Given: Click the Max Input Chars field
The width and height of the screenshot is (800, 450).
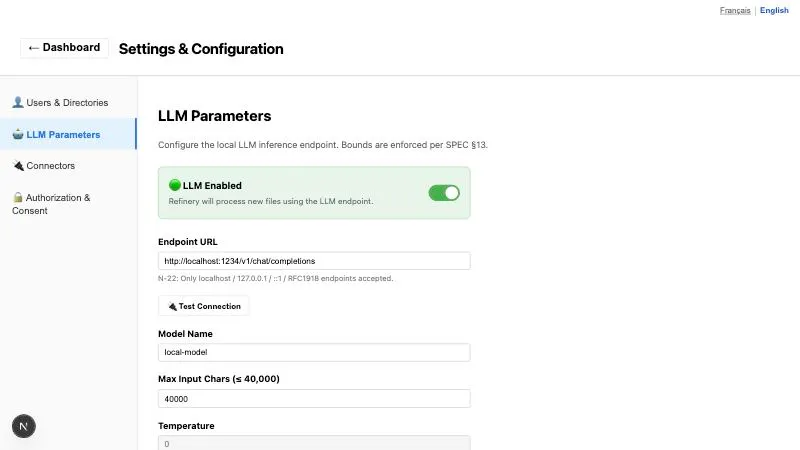Looking at the screenshot, I should point(314,398).
